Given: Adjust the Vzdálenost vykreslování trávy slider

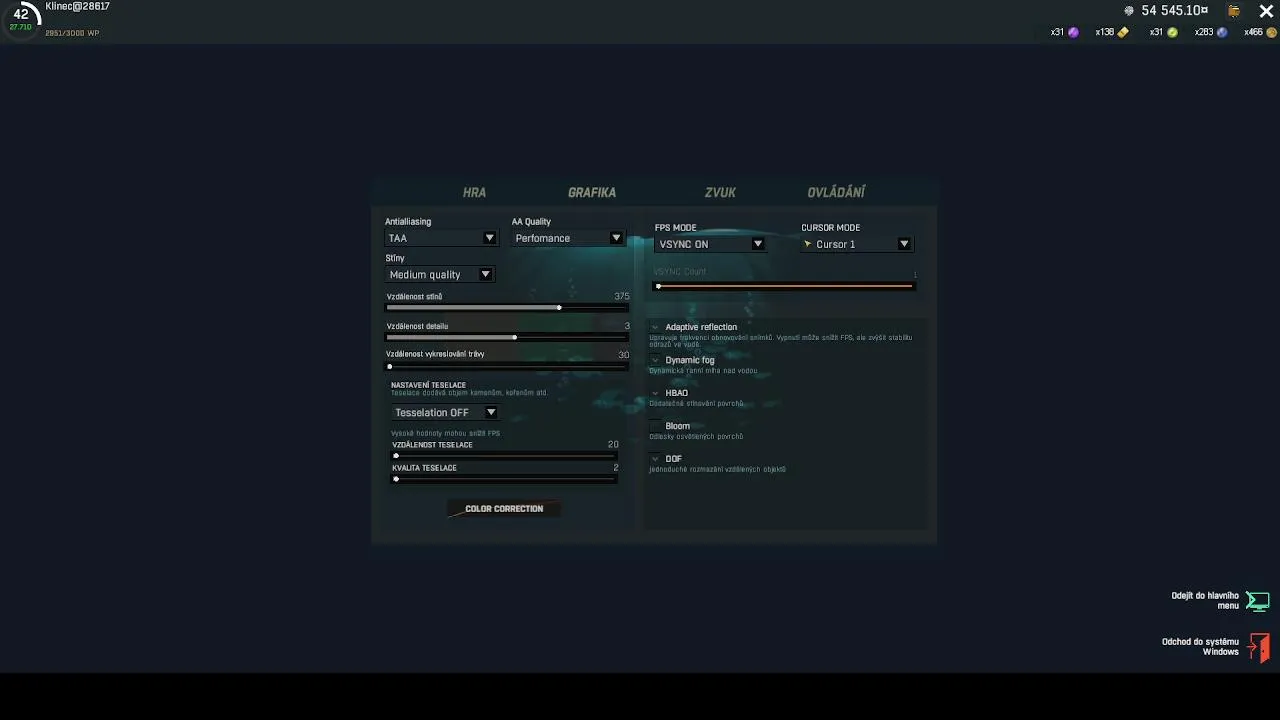Looking at the screenshot, I should pos(507,366).
